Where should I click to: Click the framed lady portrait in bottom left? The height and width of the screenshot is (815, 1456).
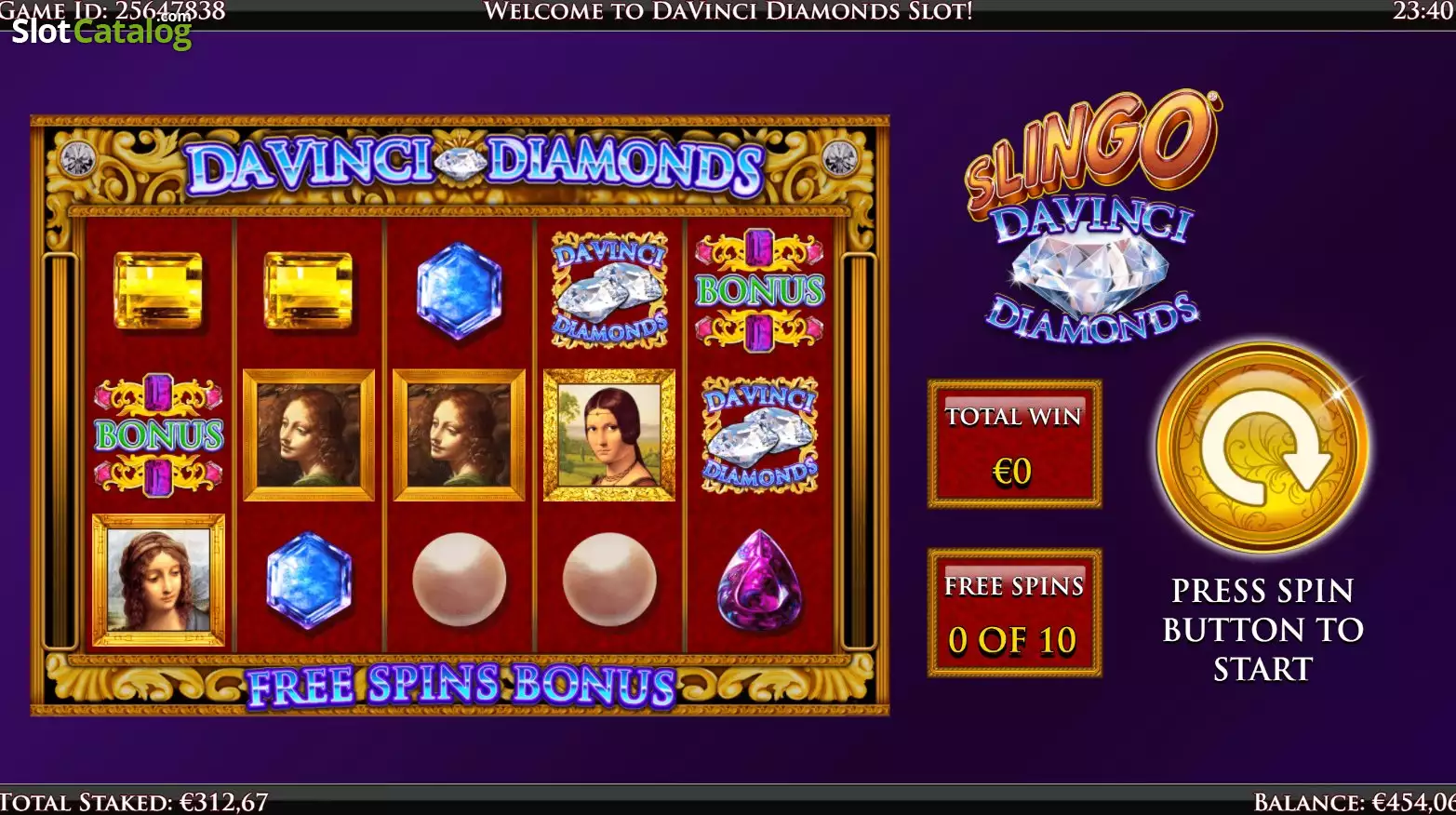158,581
